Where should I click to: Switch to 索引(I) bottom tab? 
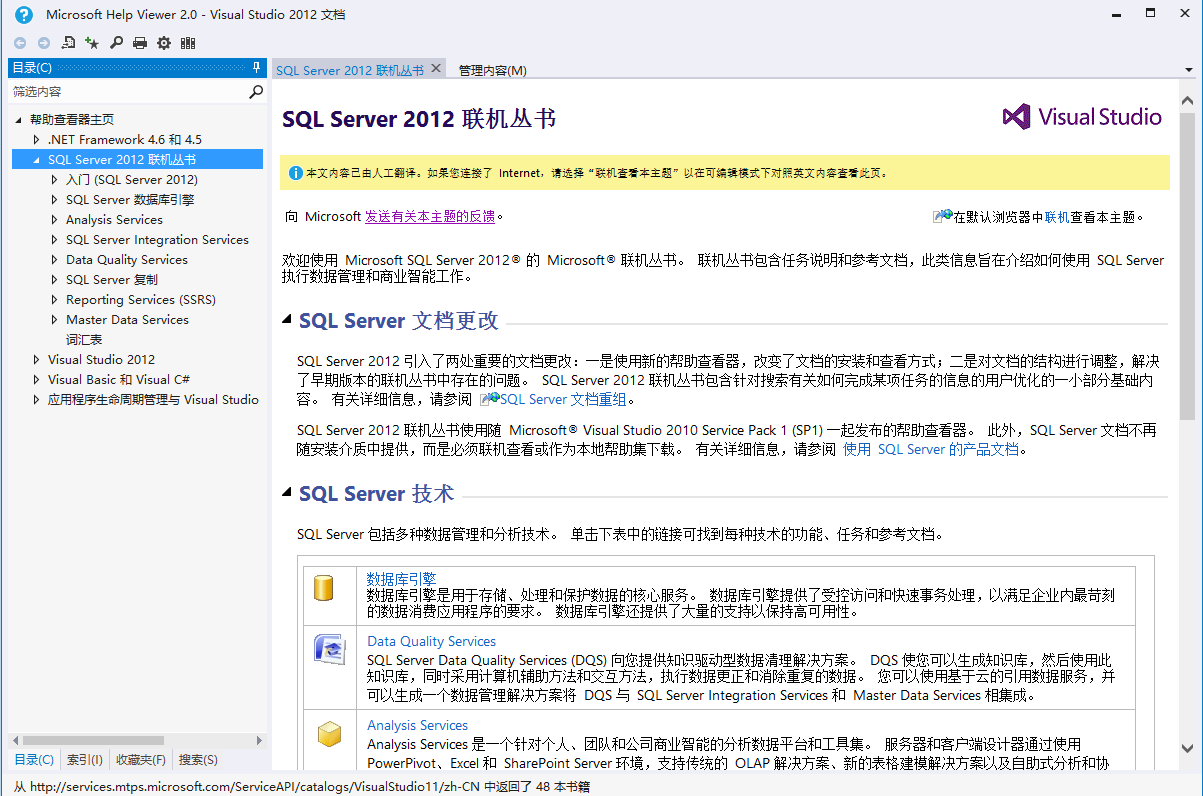tap(84, 760)
